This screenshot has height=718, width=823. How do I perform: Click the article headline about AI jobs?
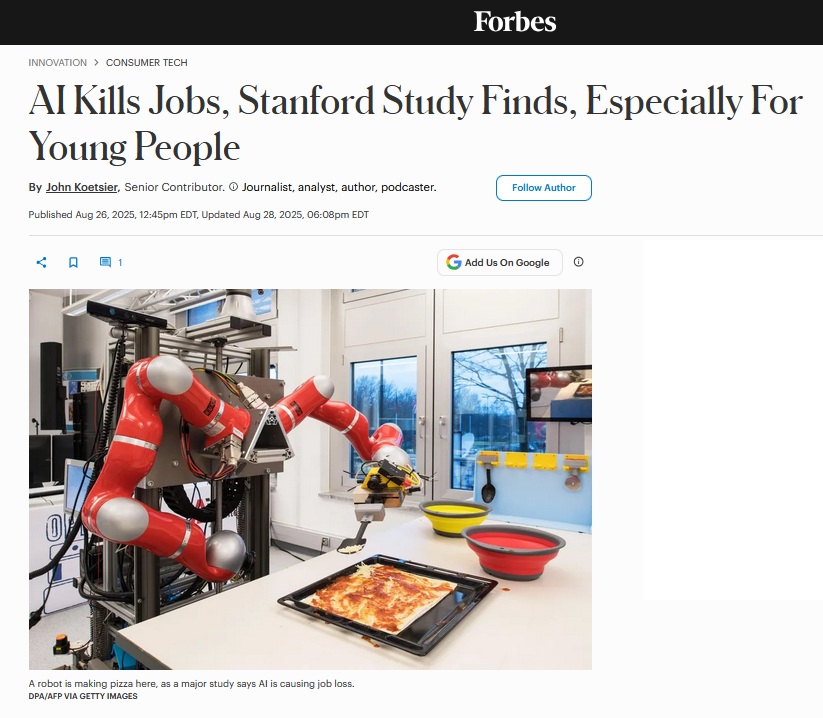[x=415, y=124]
